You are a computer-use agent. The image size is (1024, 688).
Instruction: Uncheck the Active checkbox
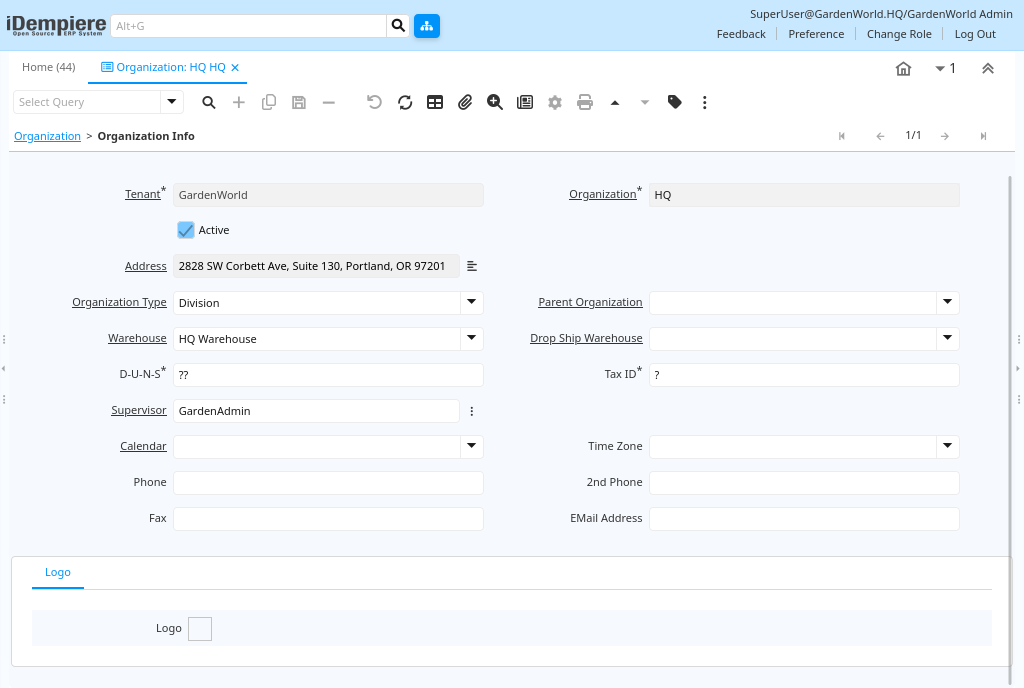[x=186, y=230]
